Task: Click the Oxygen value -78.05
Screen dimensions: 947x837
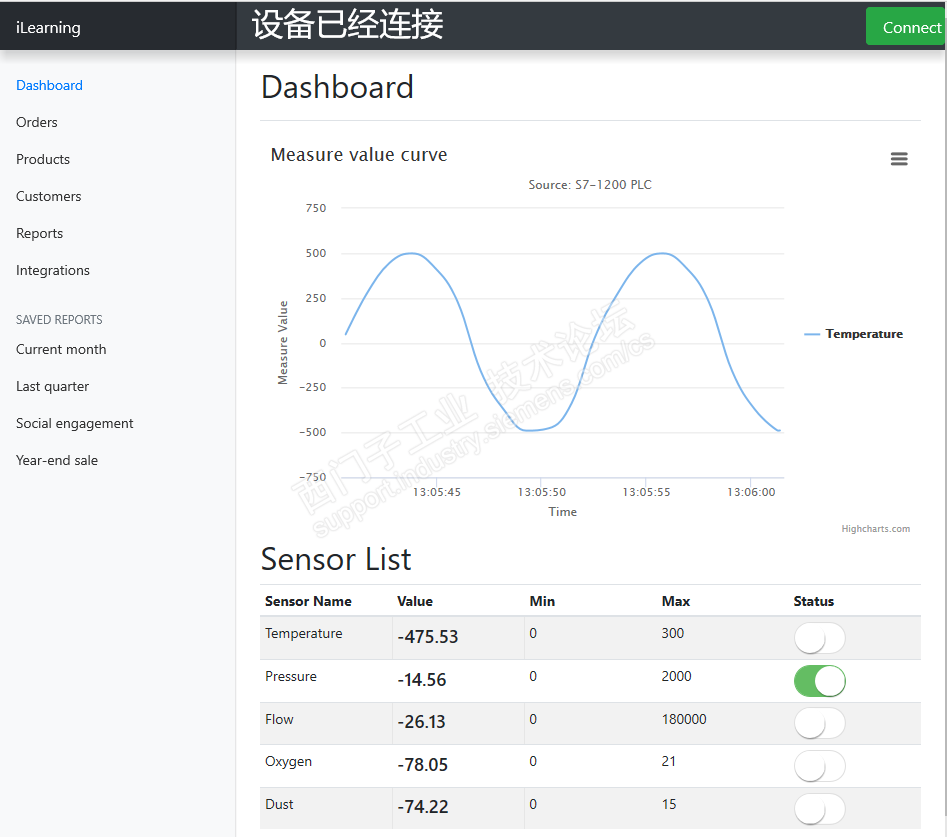Action: click(x=422, y=765)
